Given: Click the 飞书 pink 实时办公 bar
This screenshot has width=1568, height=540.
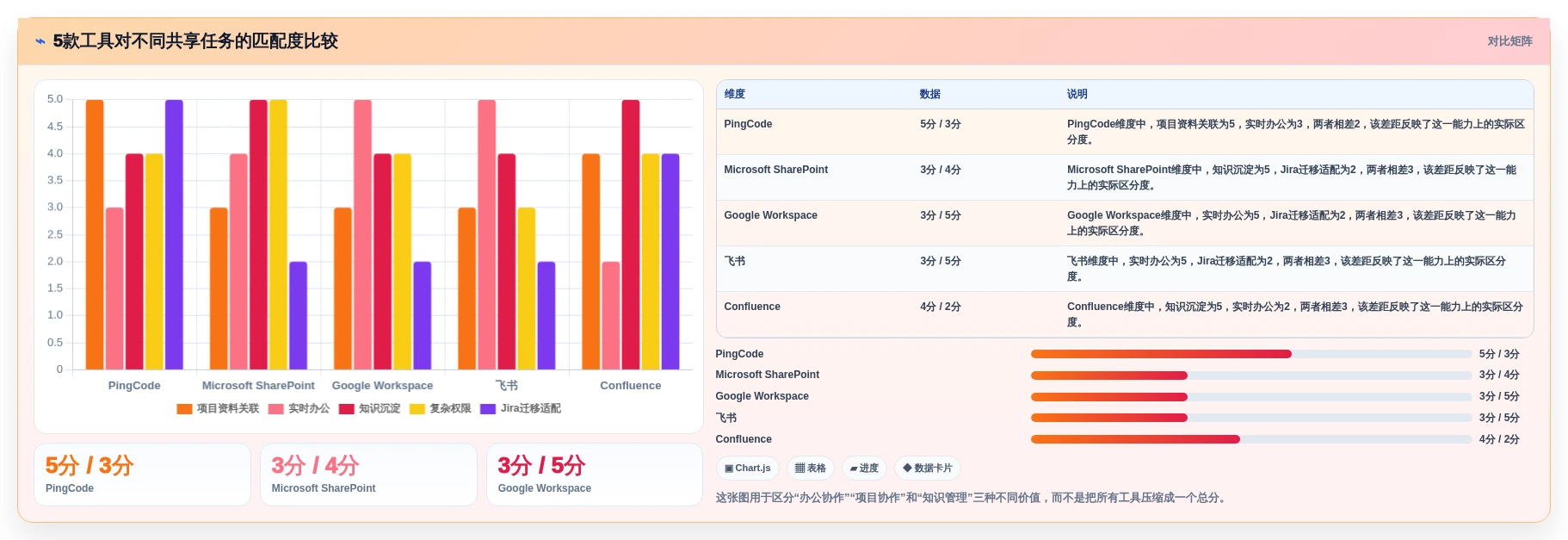Looking at the screenshot, I should tap(487, 234).
